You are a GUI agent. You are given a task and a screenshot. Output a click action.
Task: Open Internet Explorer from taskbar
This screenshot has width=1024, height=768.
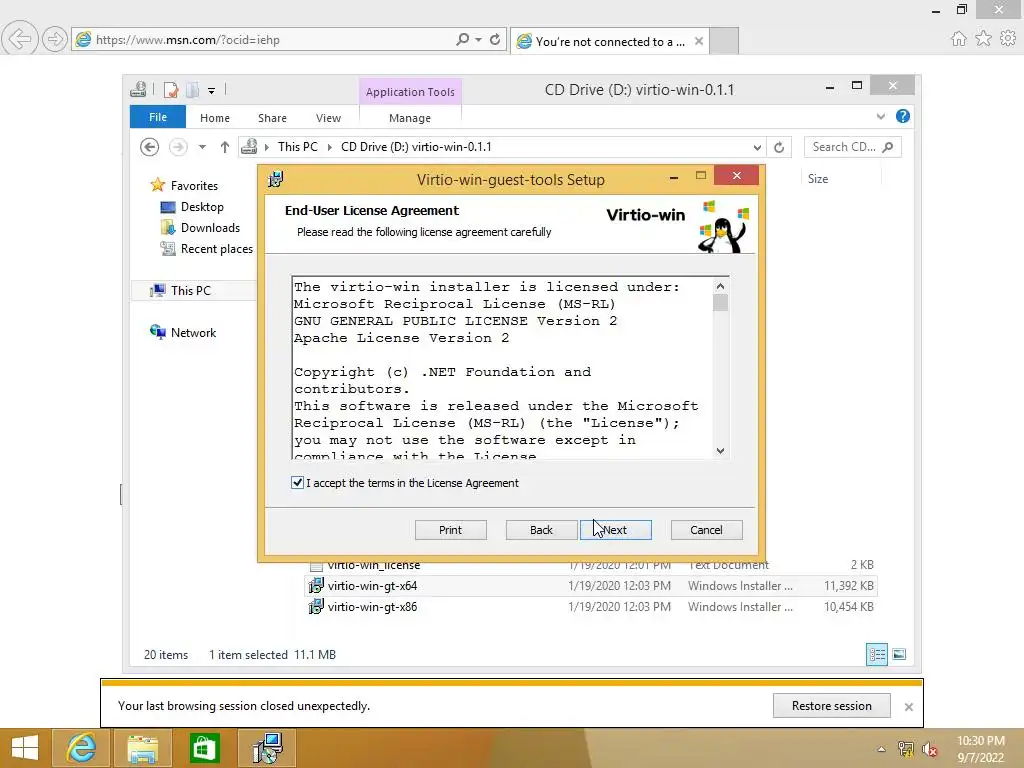81,748
